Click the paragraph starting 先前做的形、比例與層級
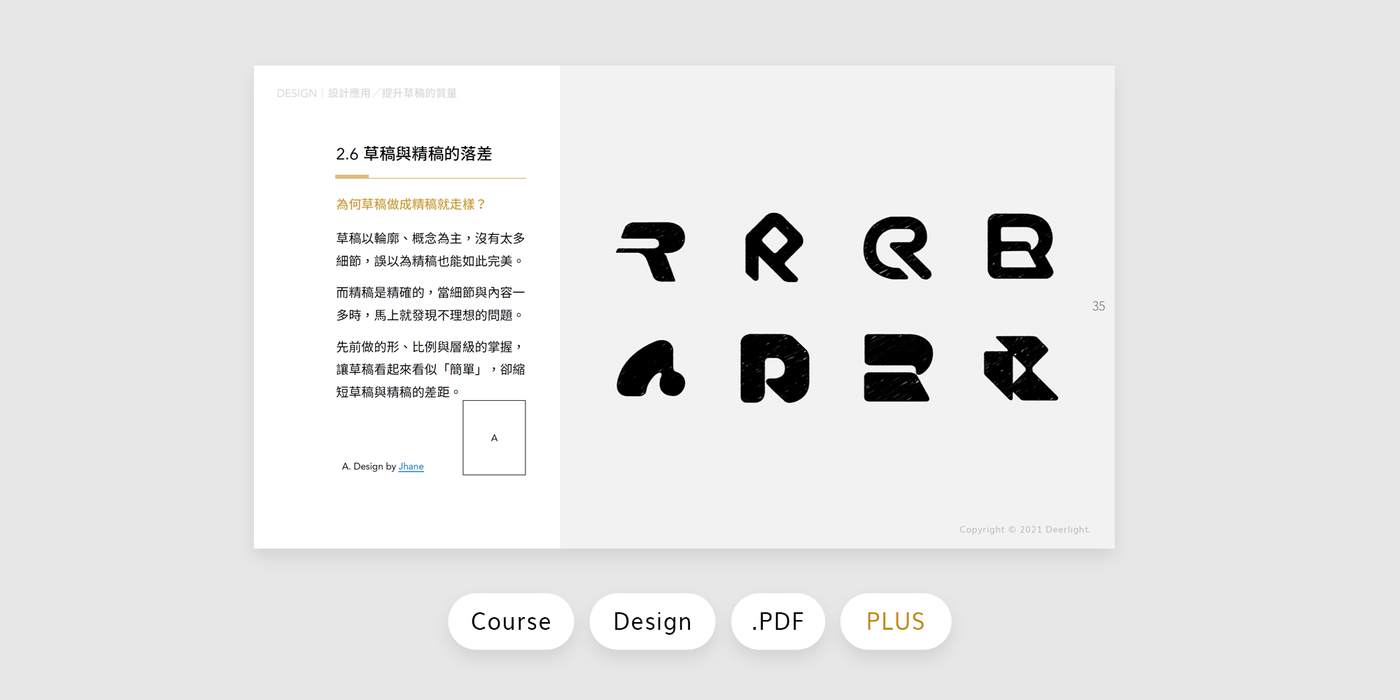Image resolution: width=1400 pixels, height=700 pixels. click(x=431, y=369)
